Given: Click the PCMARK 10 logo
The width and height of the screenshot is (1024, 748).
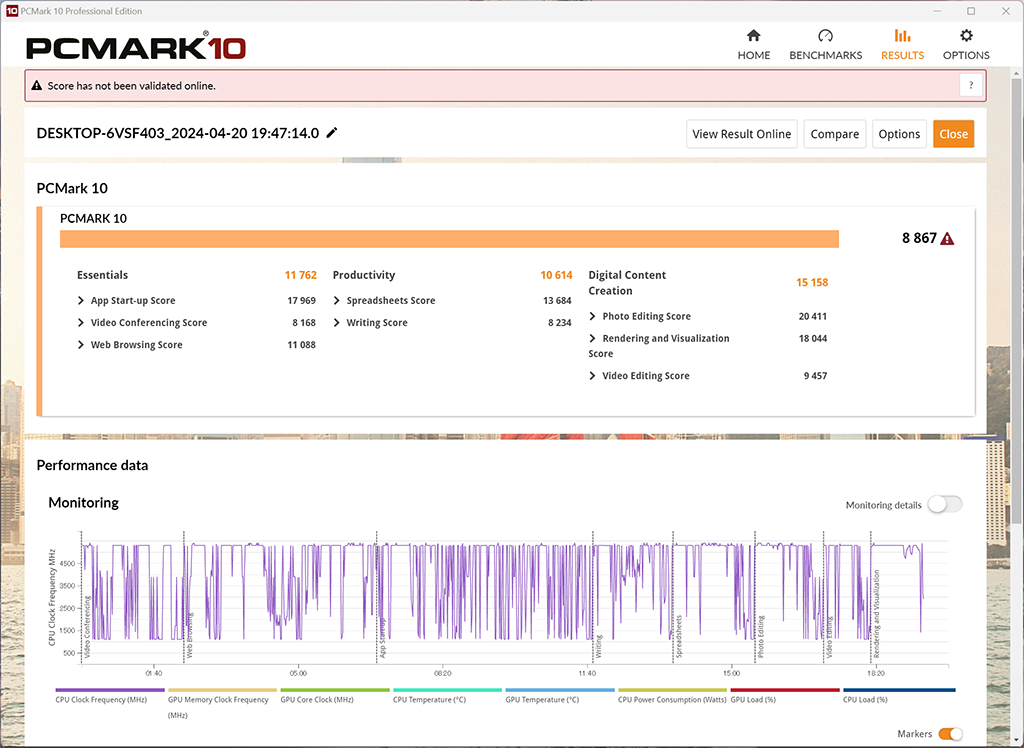Looking at the screenshot, I should click(136, 48).
